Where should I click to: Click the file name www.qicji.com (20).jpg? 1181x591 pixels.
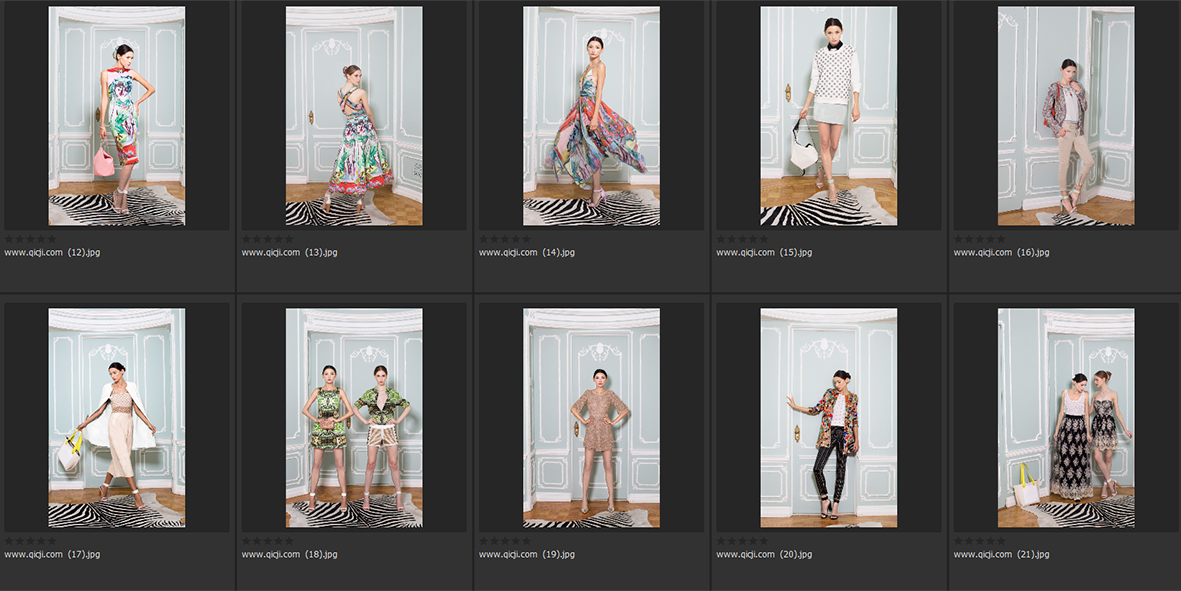[x=764, y=555]
